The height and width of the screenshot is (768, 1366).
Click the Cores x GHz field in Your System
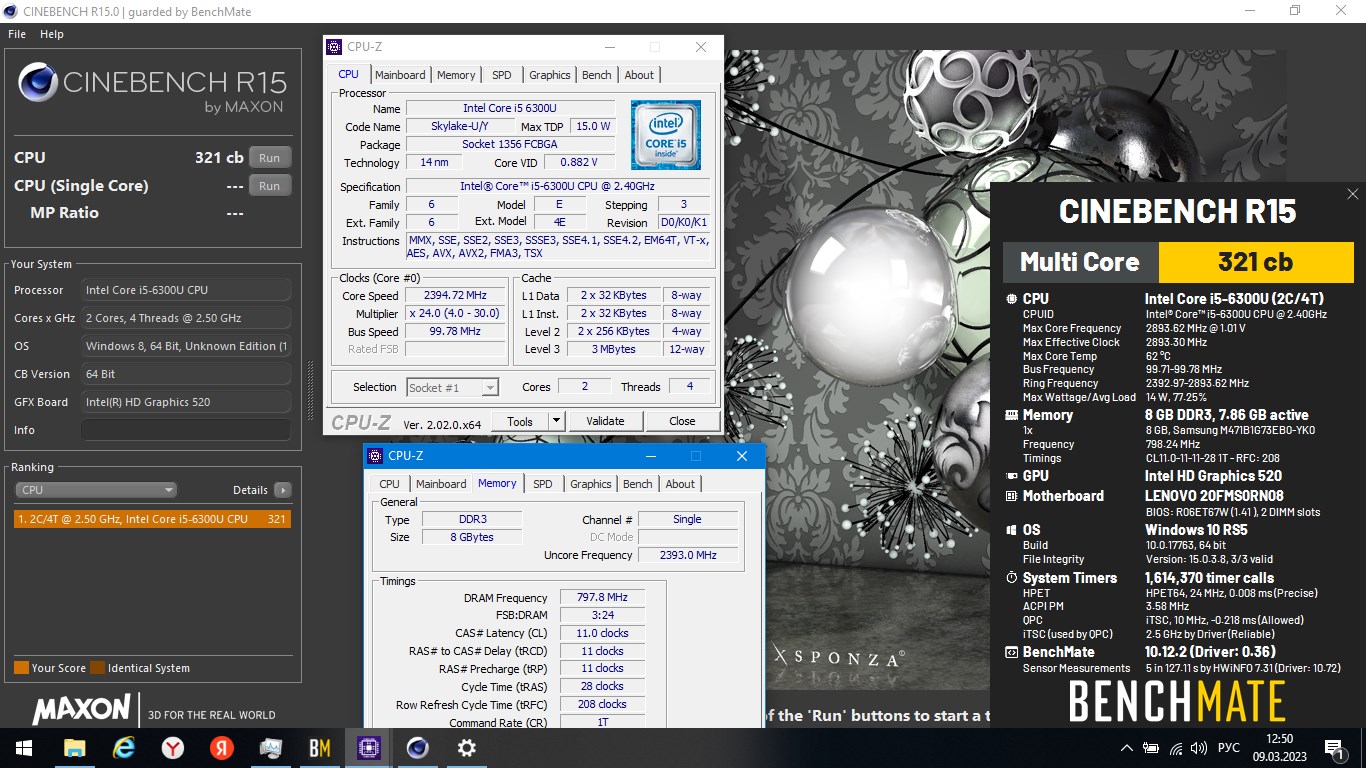point(186,318)
